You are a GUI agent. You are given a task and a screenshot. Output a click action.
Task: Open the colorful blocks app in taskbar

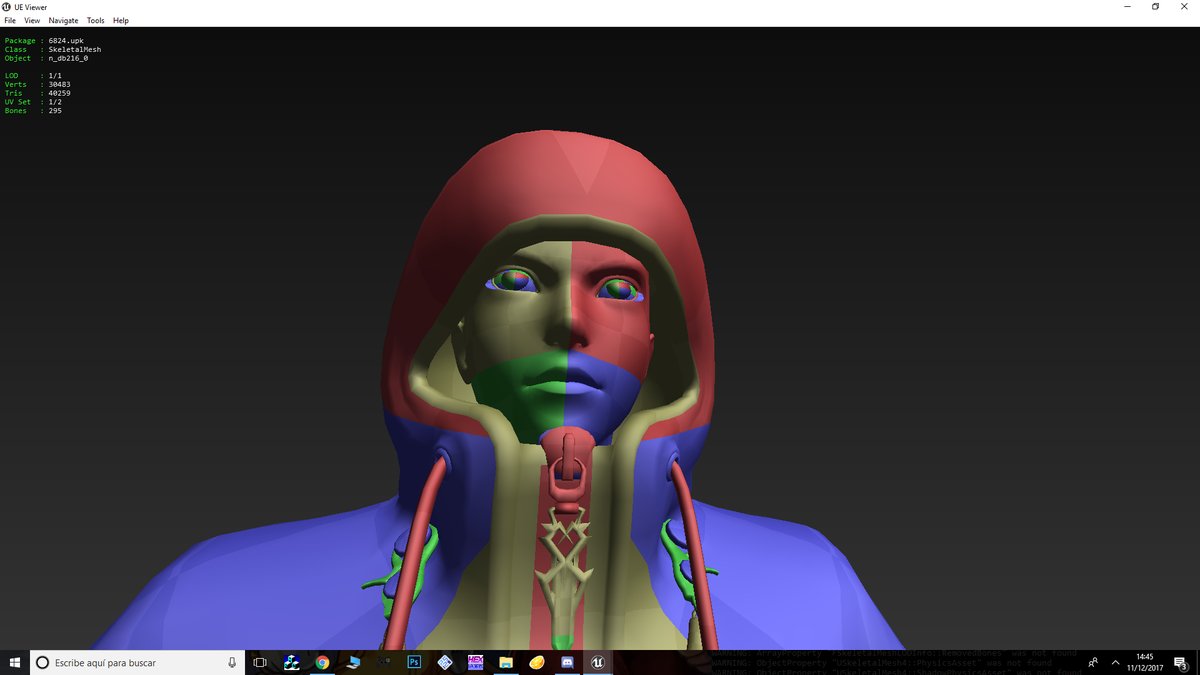291,662
